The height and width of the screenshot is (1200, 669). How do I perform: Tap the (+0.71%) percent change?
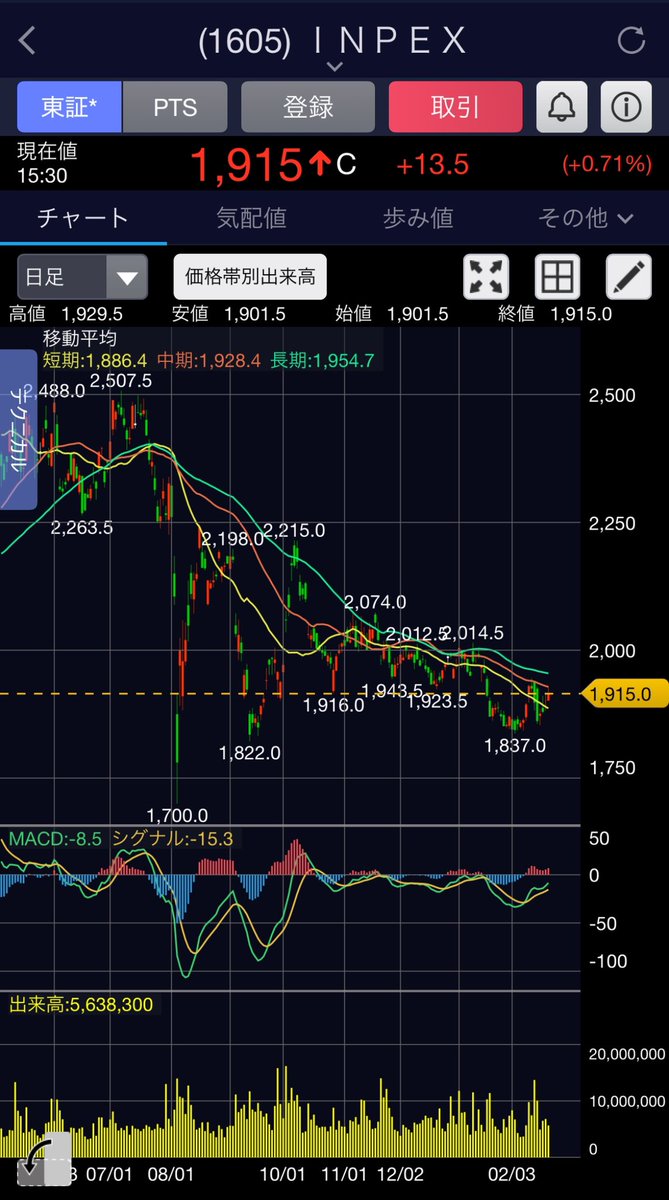[606, 165]
